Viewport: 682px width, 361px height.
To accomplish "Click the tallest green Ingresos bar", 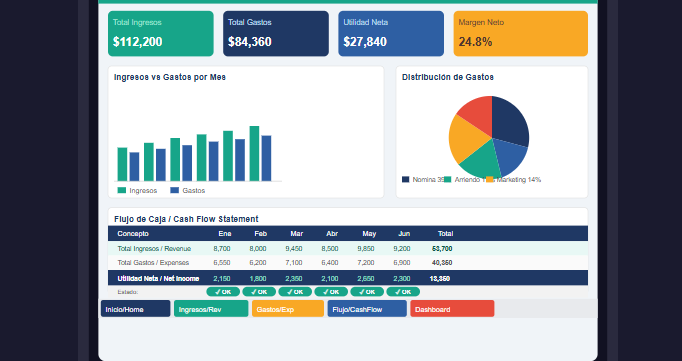I will tap(254, 154).
